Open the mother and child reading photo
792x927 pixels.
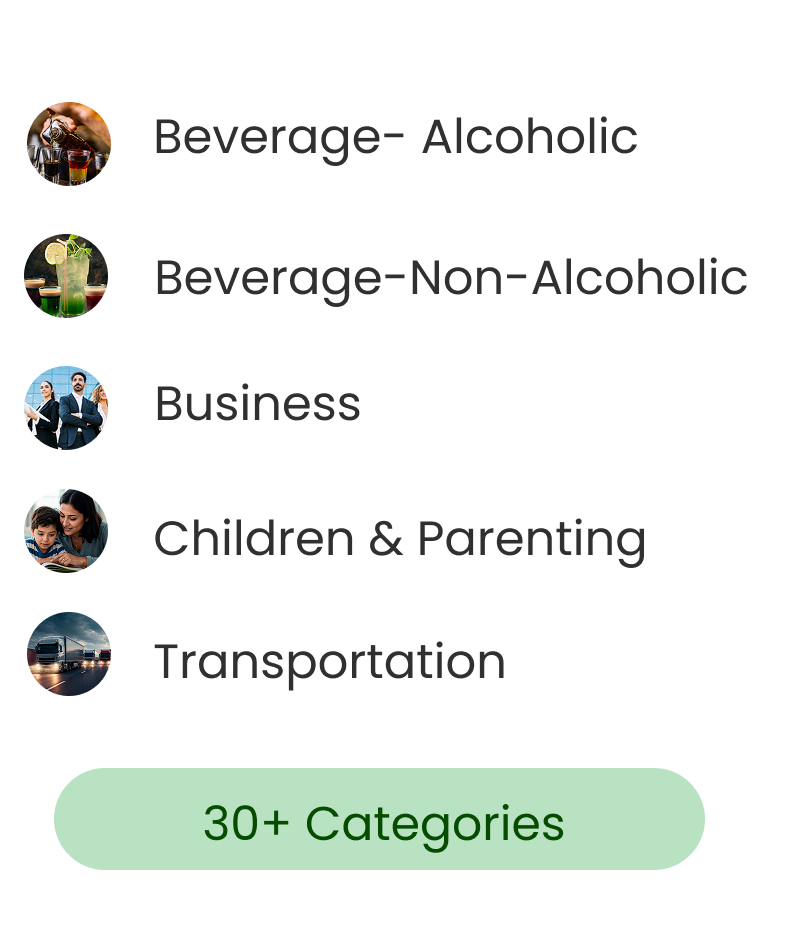[x=66, y=531]
